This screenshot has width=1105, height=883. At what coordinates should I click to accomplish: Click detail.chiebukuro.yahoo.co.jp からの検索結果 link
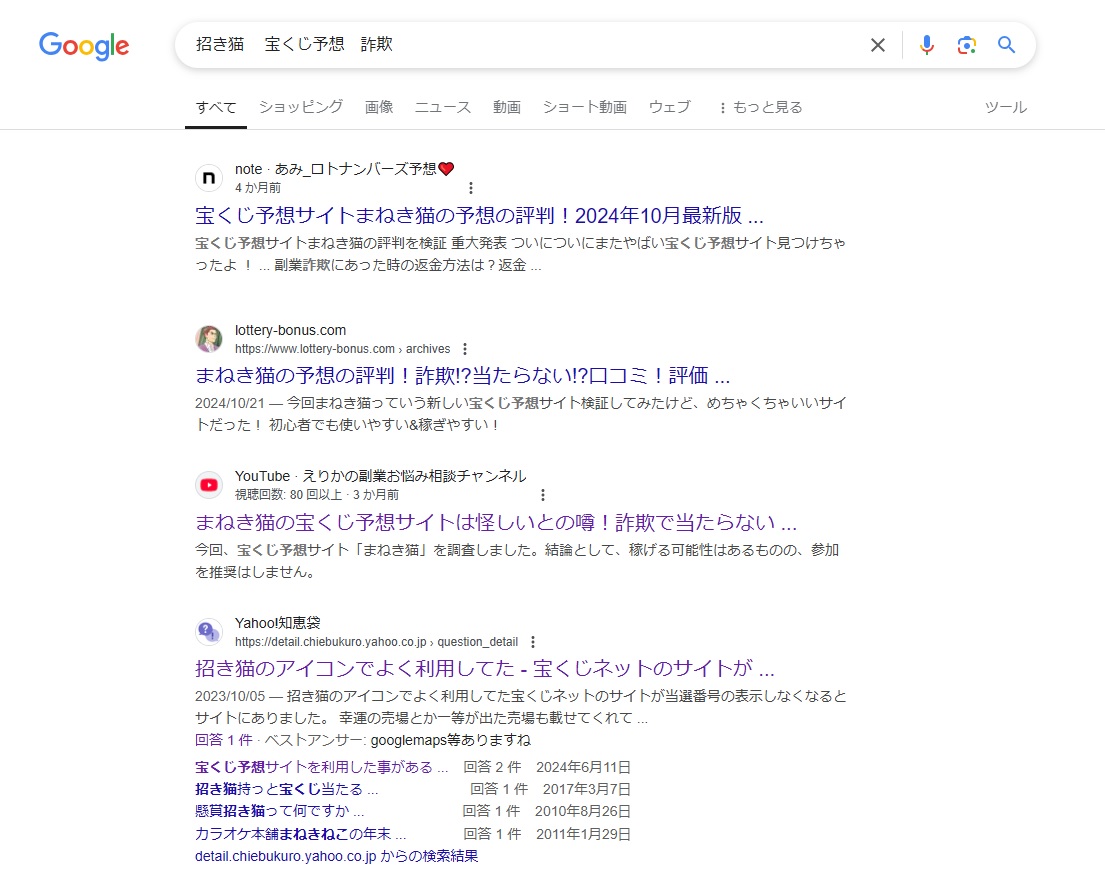coord(337,856)
